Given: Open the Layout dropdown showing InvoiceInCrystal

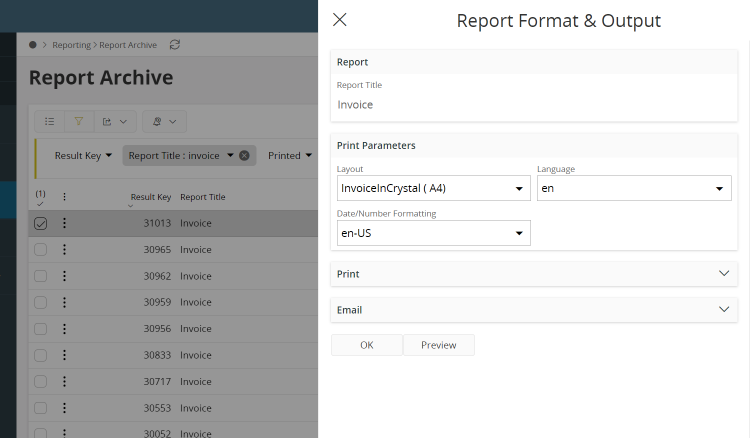Looking at the screenshot, I should (433, 188).
